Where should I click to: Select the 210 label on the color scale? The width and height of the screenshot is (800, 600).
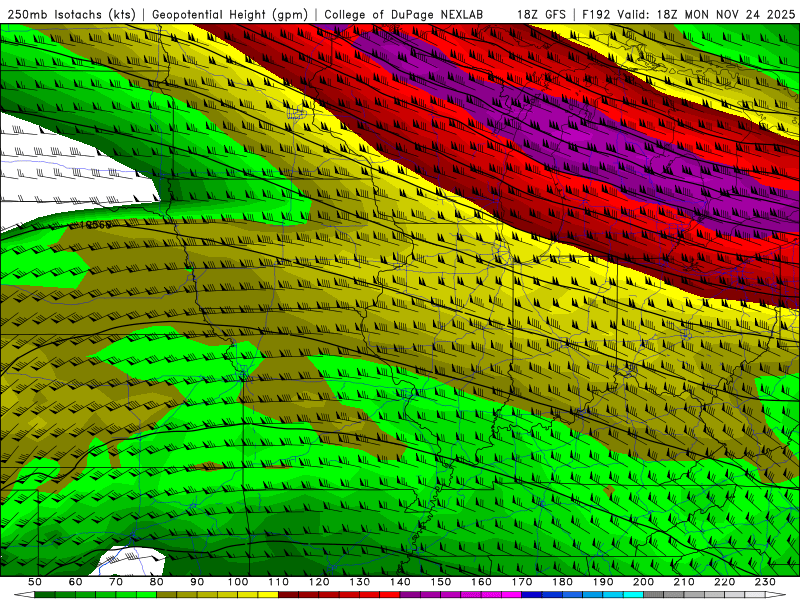(x=684, y=582)
